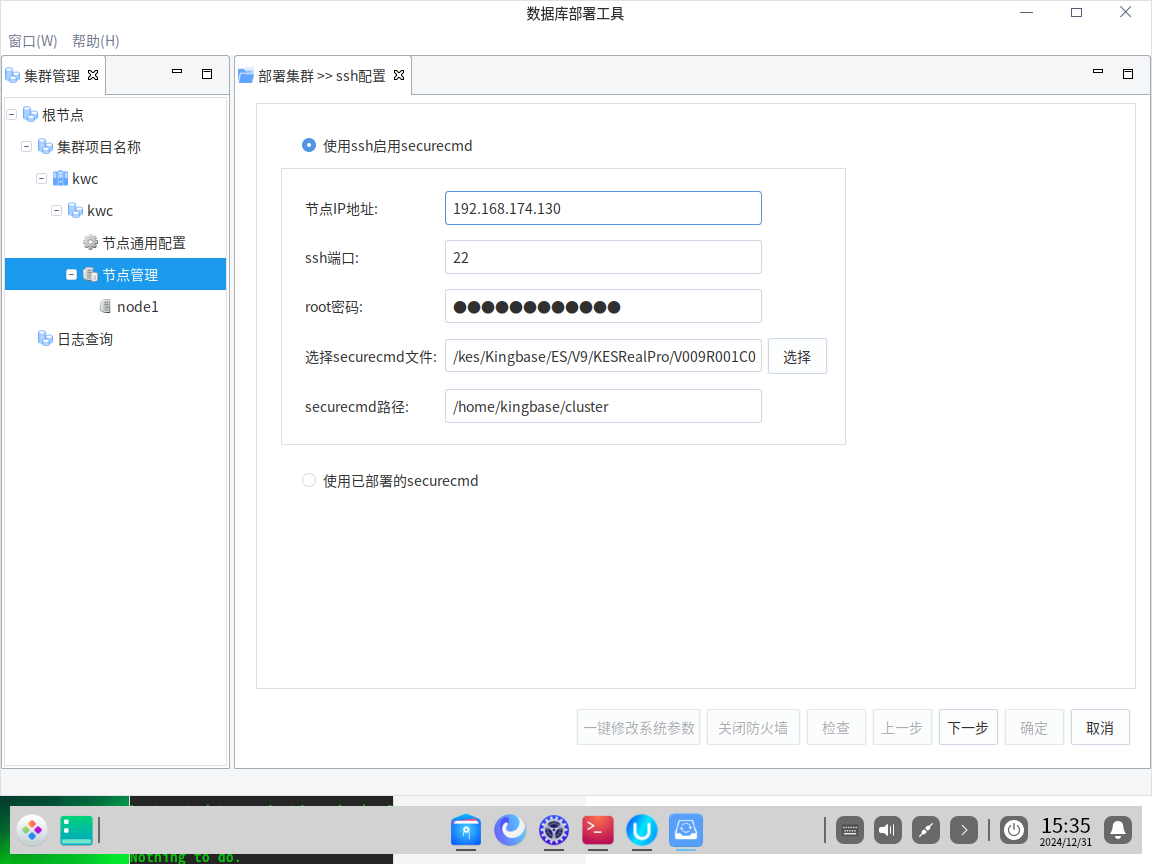Open the 窗口(W) menu
The image size is (1152, 864).
point(33,41)
